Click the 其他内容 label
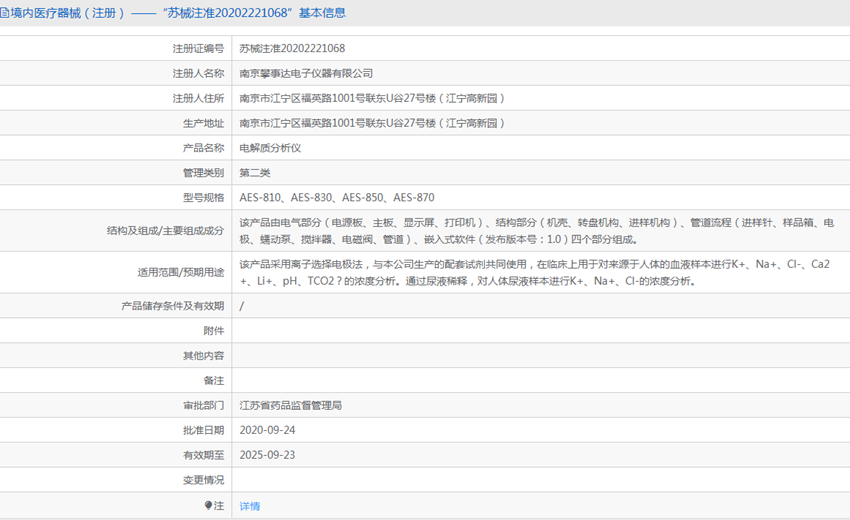Image resolution: width=850 pixels, height=520 pixels. tap(203, 356)
